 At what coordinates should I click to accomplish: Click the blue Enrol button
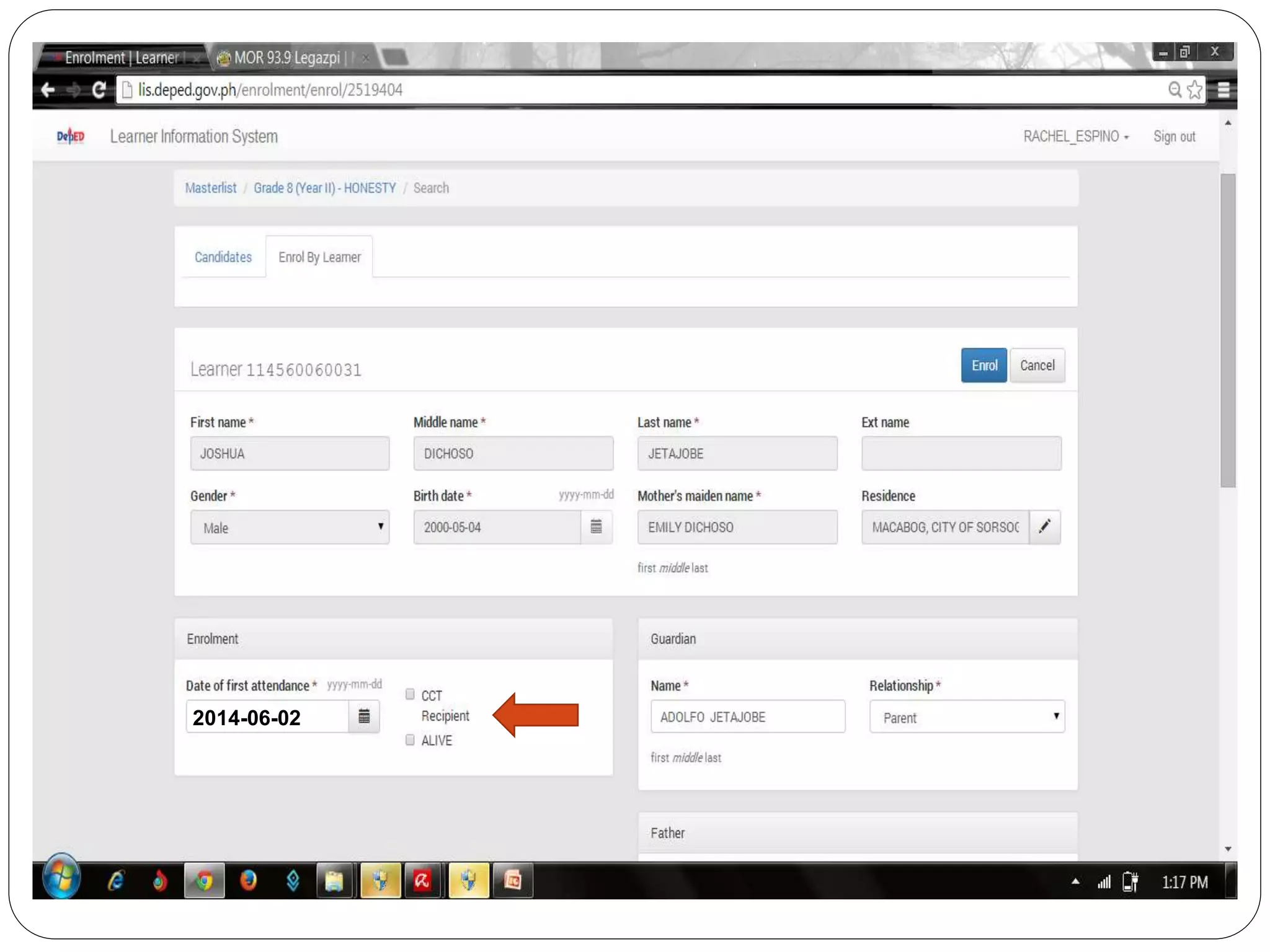pos(984,366)
